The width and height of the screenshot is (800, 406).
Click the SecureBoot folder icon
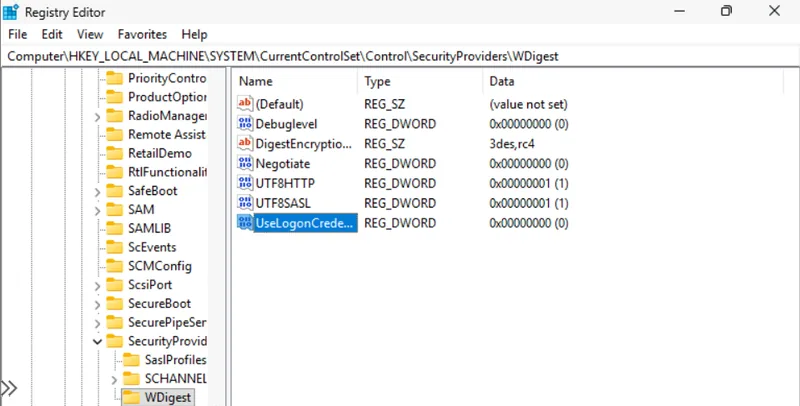tap(115, 303)
